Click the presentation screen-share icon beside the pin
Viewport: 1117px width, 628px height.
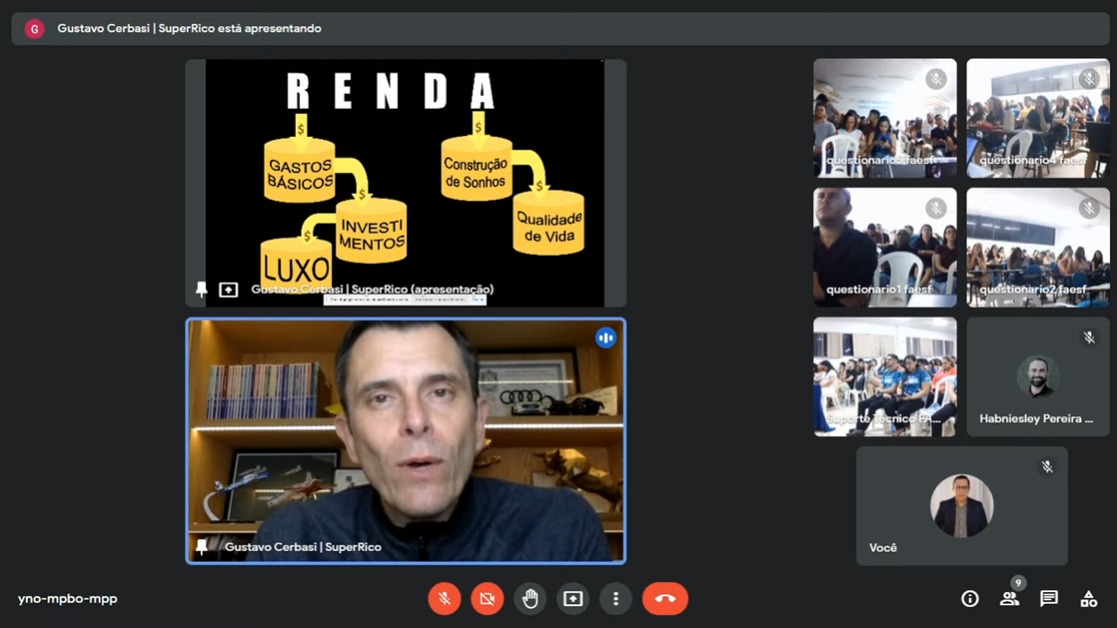[x=228, y=290]
